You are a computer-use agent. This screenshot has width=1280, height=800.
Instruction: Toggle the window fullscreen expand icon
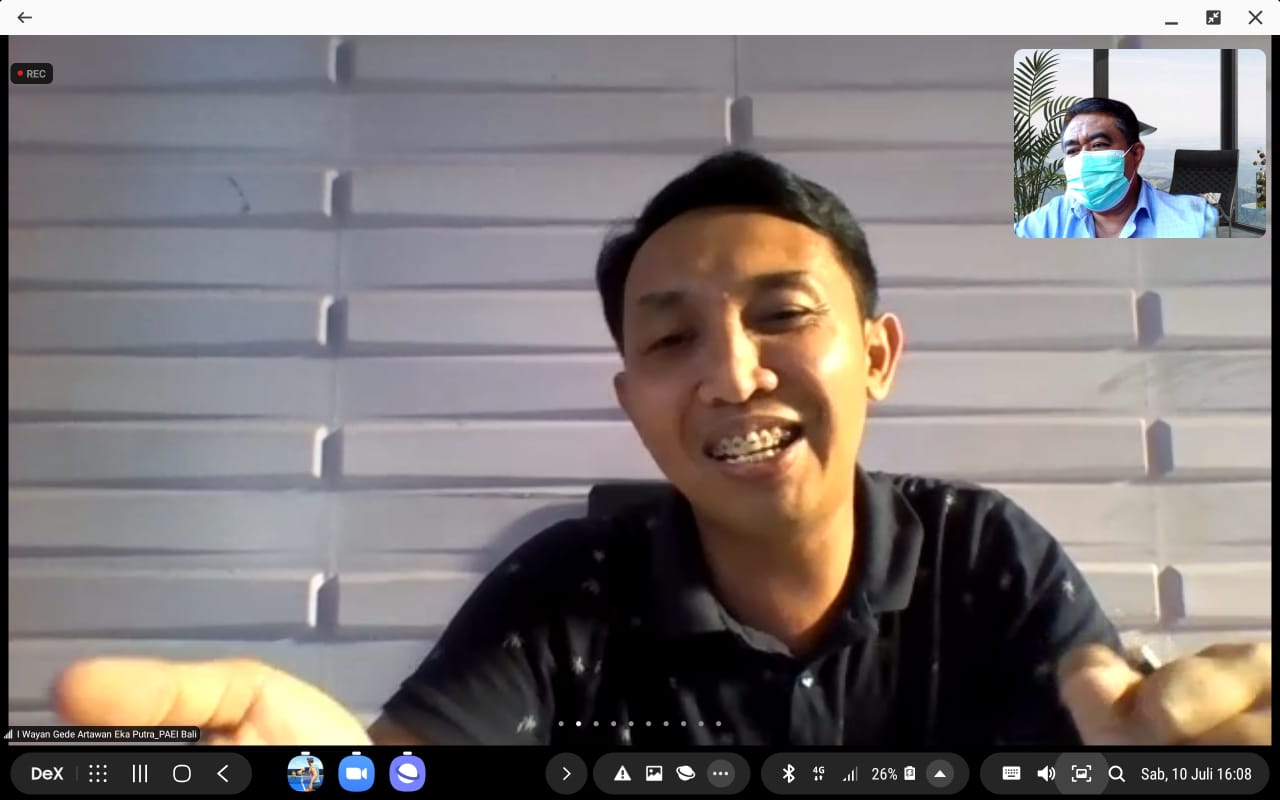1213,17
